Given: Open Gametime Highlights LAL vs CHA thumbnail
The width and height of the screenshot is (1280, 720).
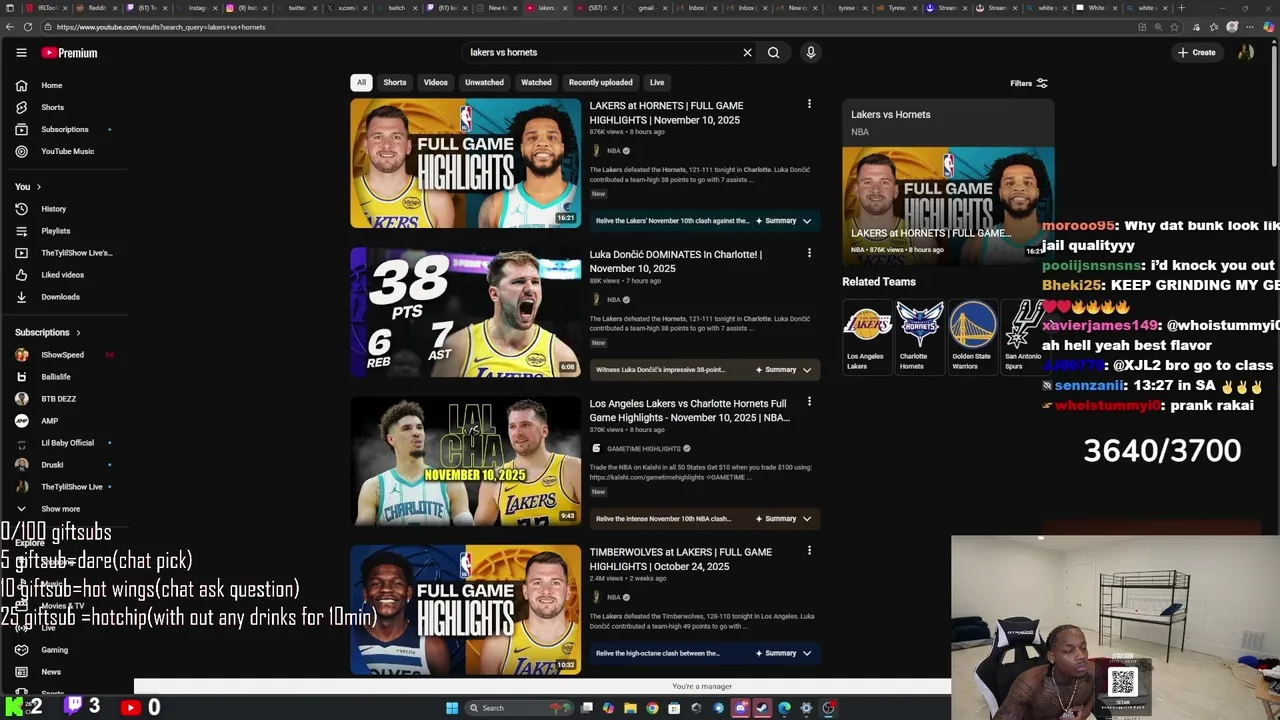Looking at the screenshot, I should [465, 461].
